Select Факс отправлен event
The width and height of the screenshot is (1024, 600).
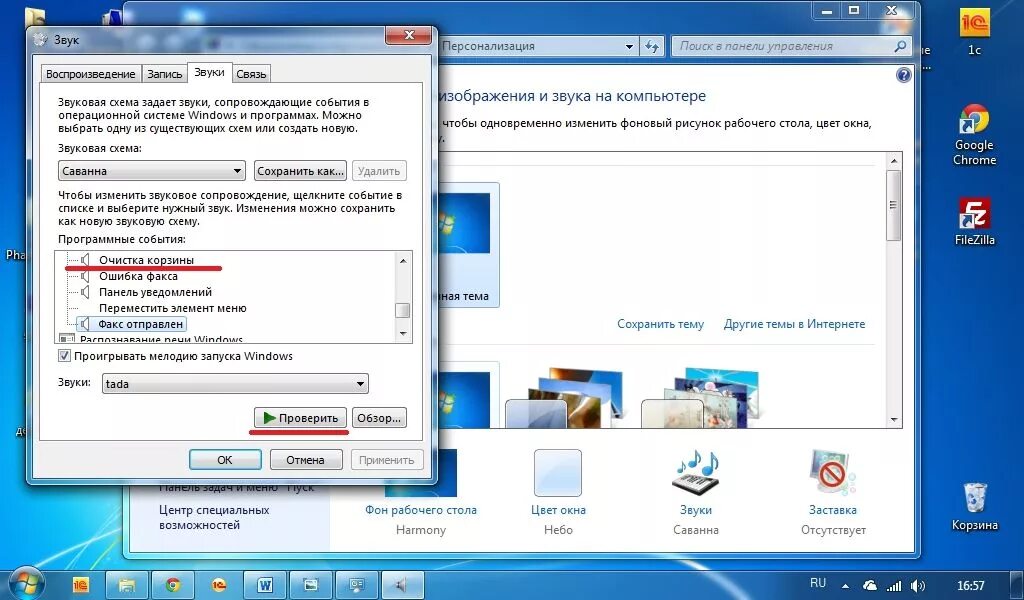coord(140,324)
